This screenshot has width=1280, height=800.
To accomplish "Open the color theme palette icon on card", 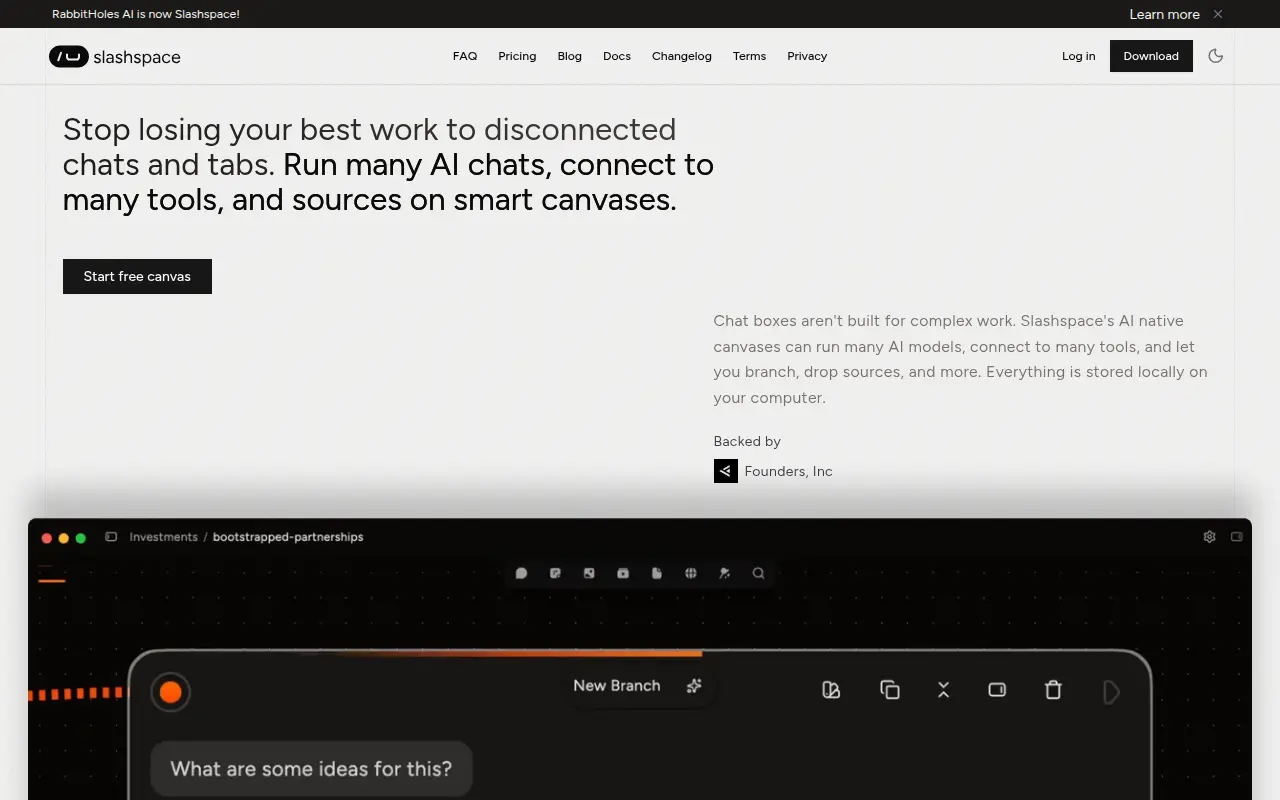I will pos(831,690).
